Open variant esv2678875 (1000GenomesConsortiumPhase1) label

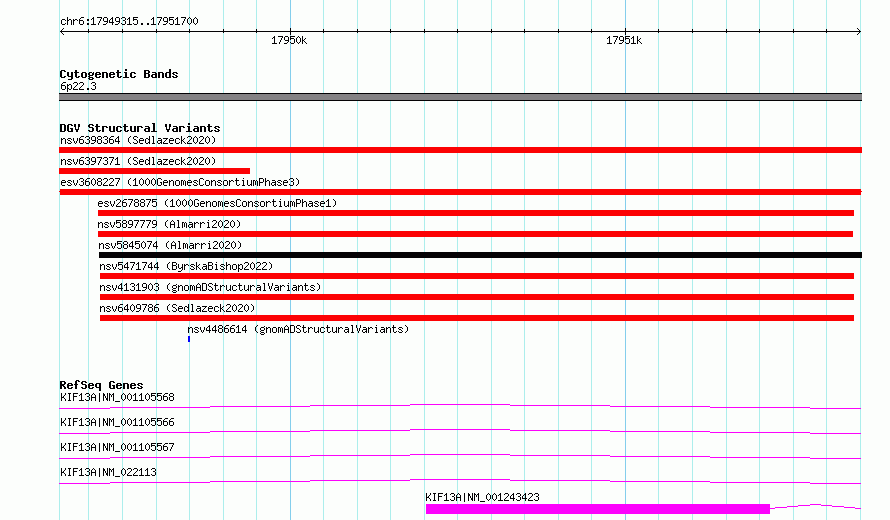click(x=217, y=203)
